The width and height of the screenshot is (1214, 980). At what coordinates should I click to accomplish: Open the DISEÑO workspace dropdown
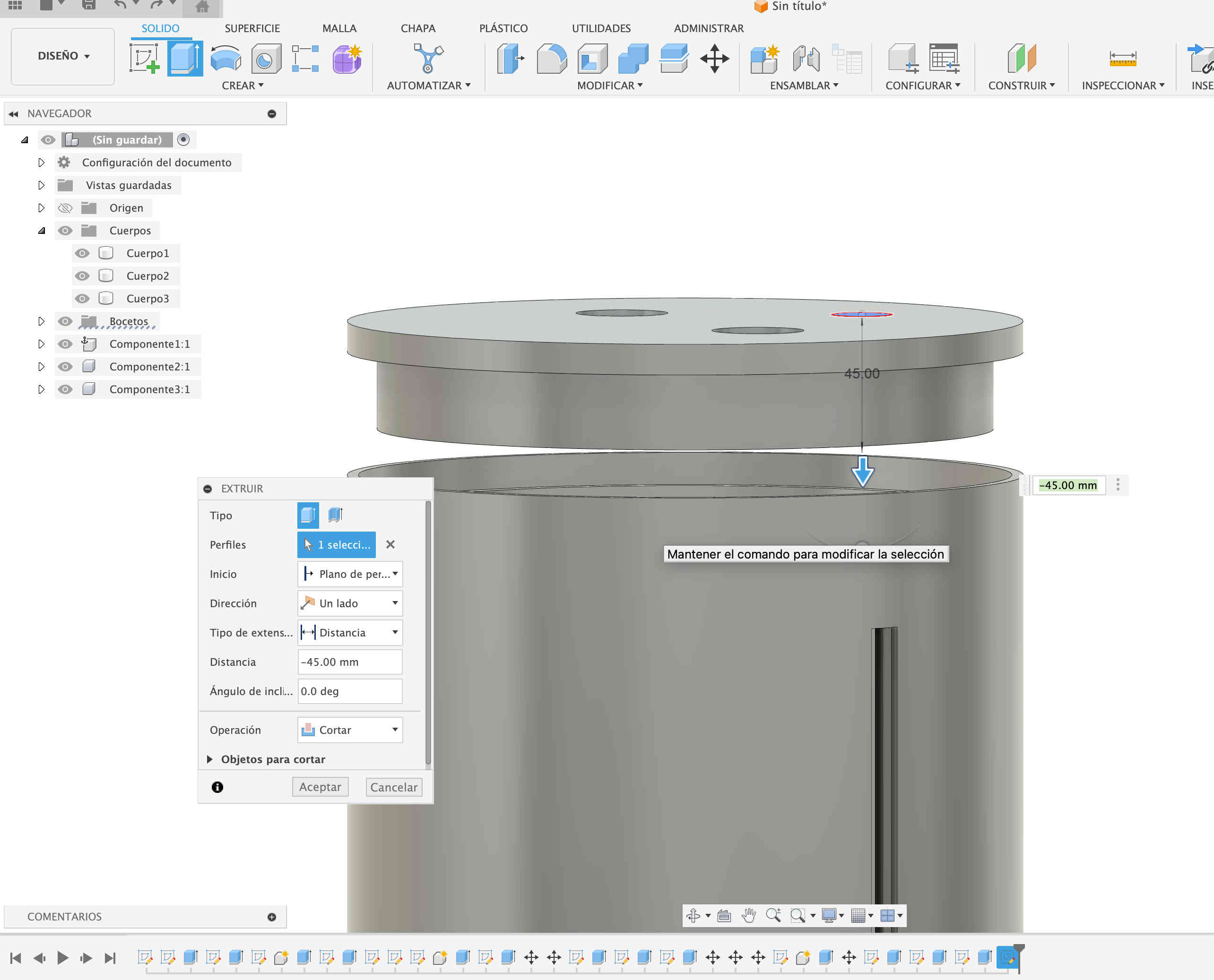click(63, 56)
